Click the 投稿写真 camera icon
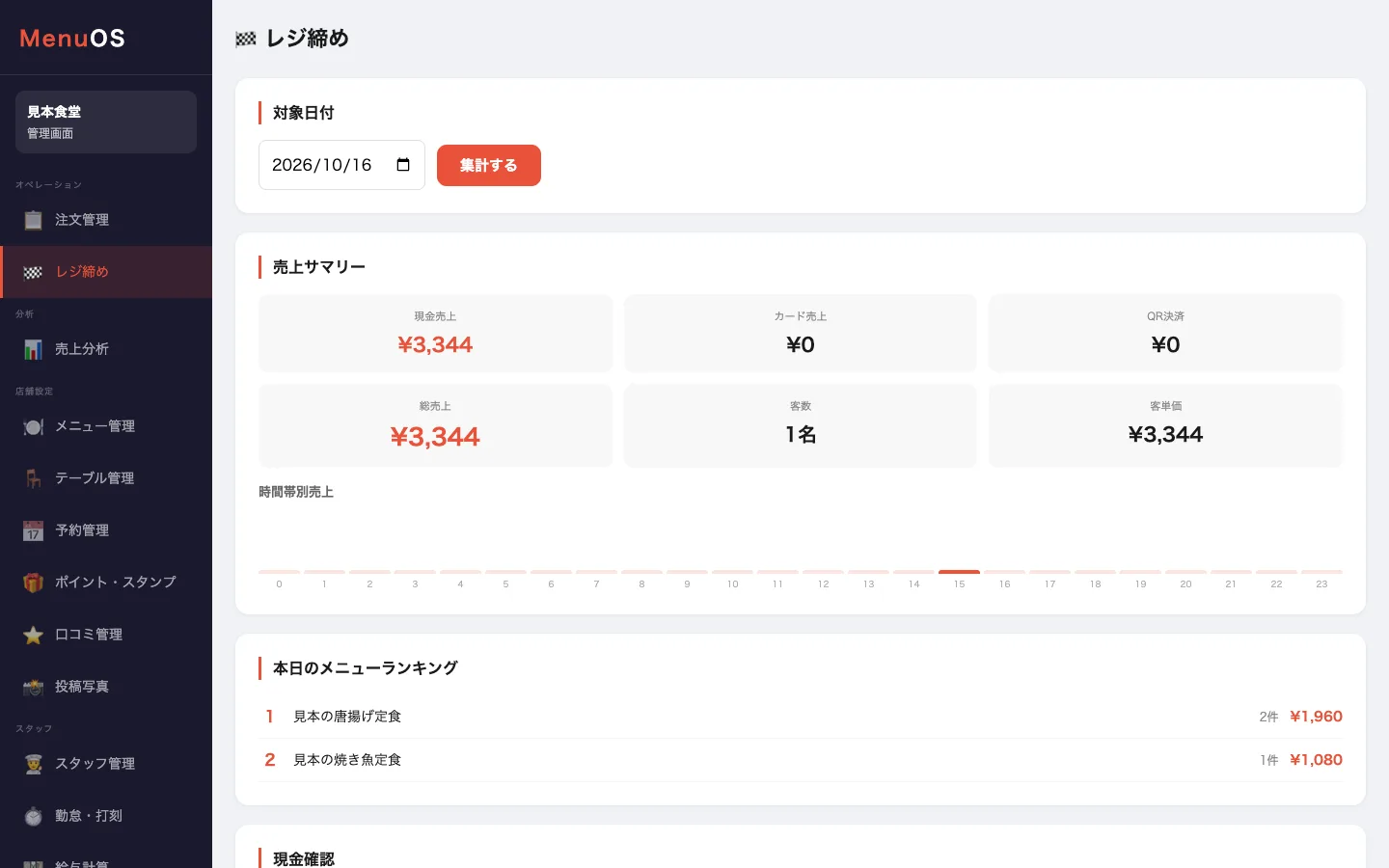The width and height of the screenshot is (1389, 868). [x=33, y=687]
